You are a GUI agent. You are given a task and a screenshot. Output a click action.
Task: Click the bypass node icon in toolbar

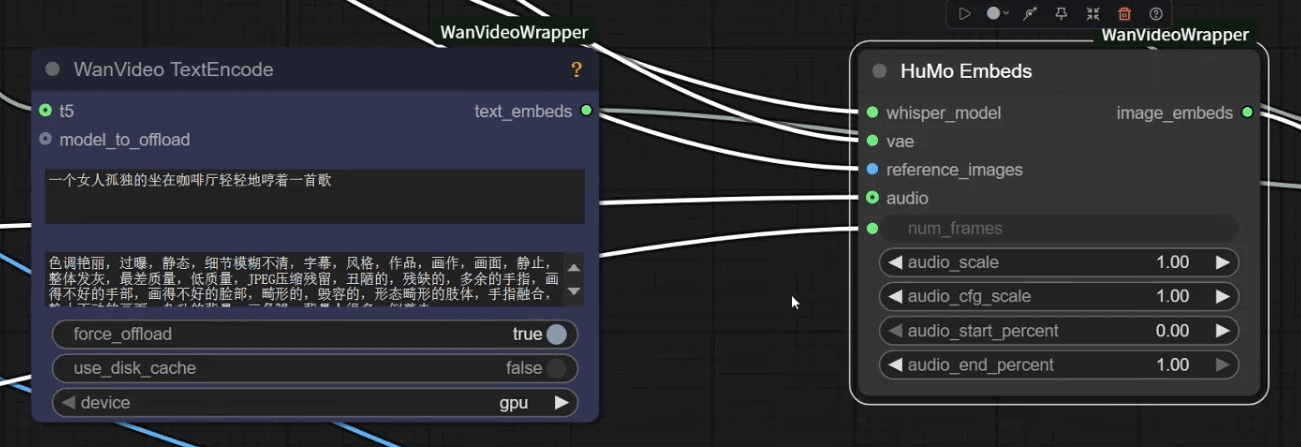coord(1030,14)
